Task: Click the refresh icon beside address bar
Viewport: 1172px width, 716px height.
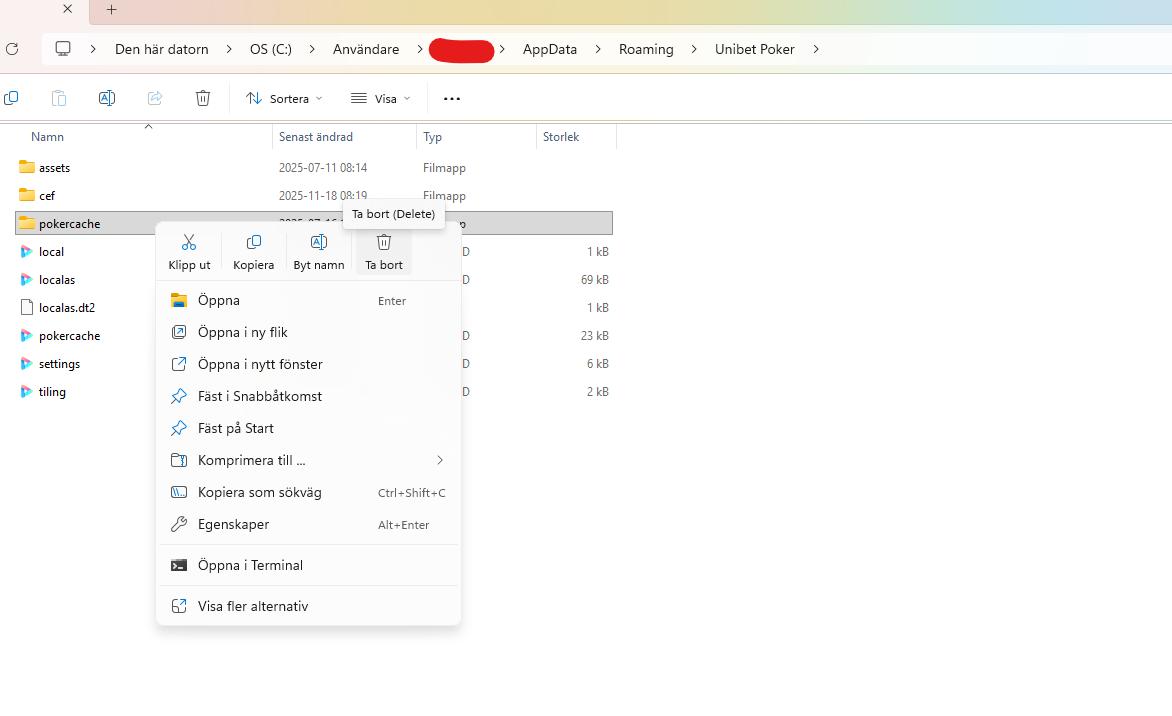Action: coord(12,49)
